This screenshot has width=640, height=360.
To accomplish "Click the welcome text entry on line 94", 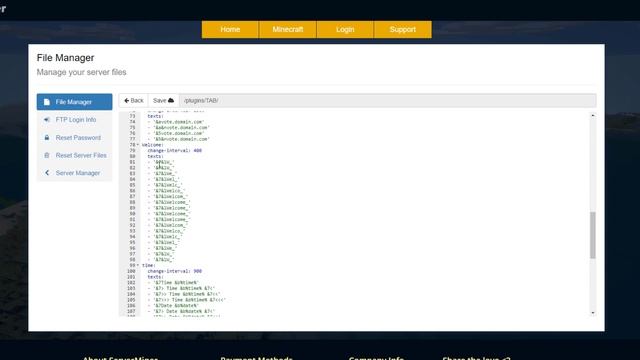I will (168, 237).
